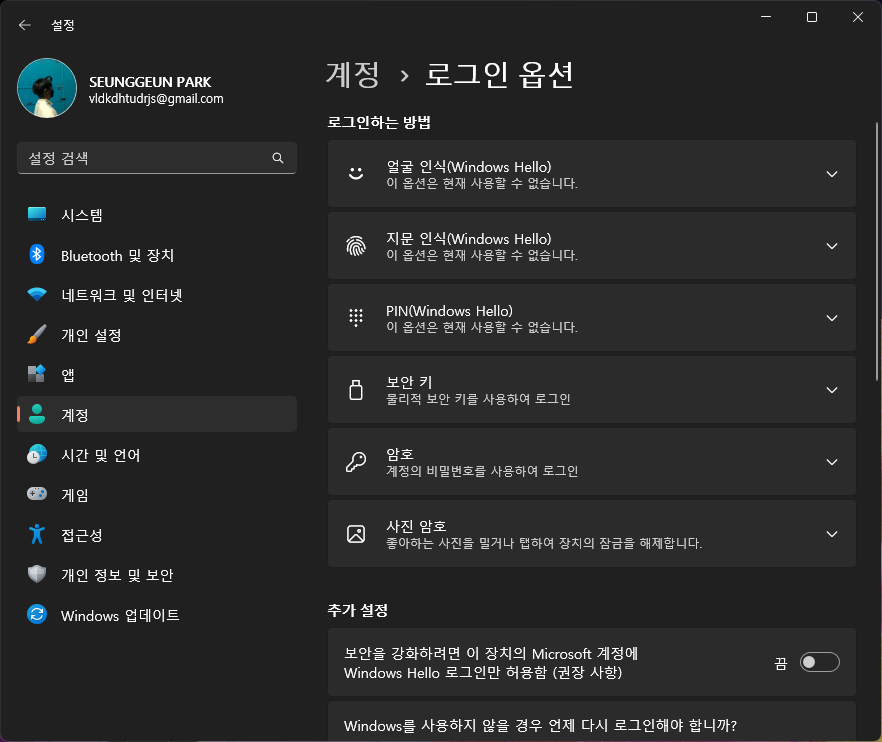This screenshot has height=742, width=882.
Task: Open 개인 정보 및 보안 category
Action: 157,575
